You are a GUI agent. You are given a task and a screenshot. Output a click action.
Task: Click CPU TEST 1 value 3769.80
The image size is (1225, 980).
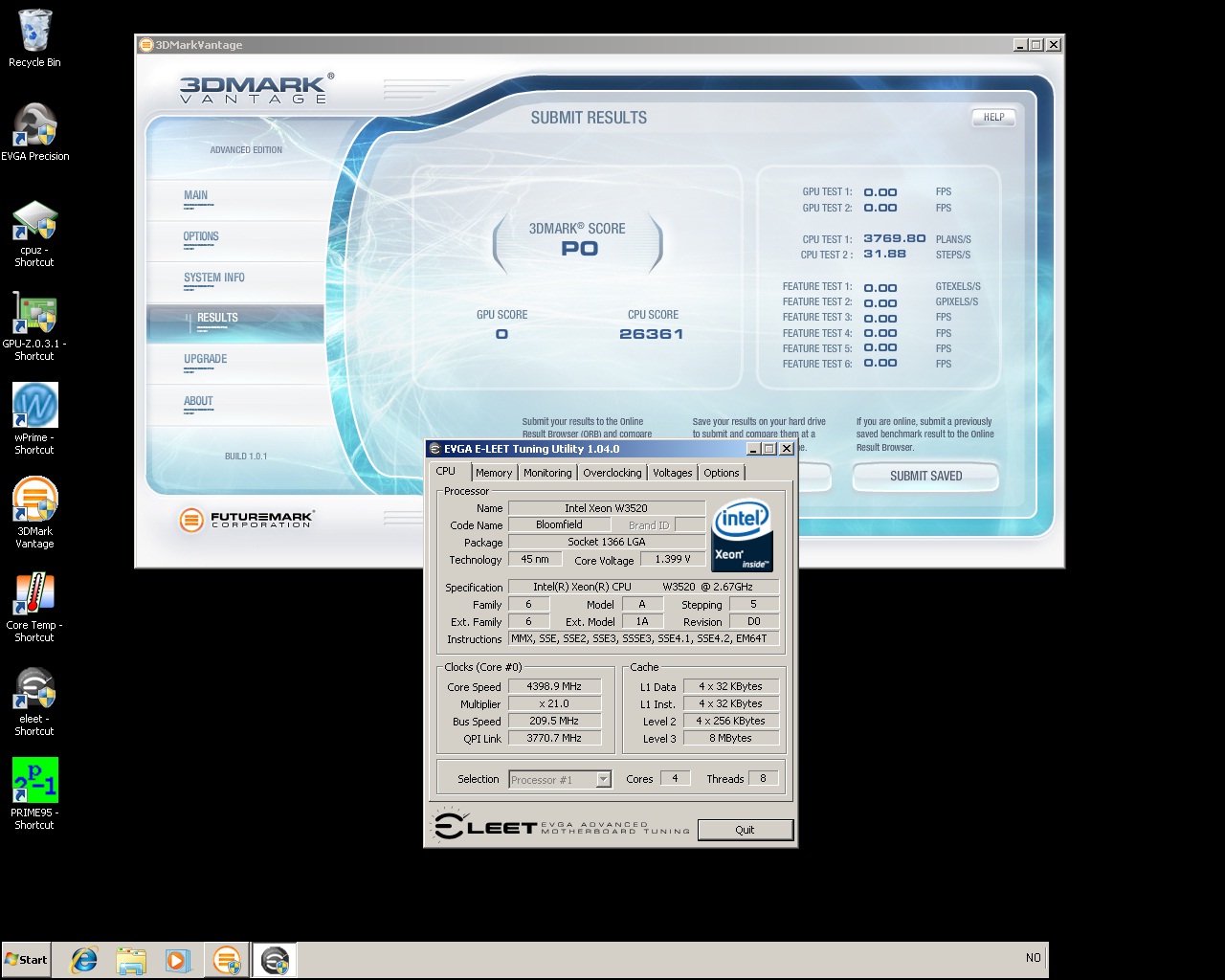point(895,238)
